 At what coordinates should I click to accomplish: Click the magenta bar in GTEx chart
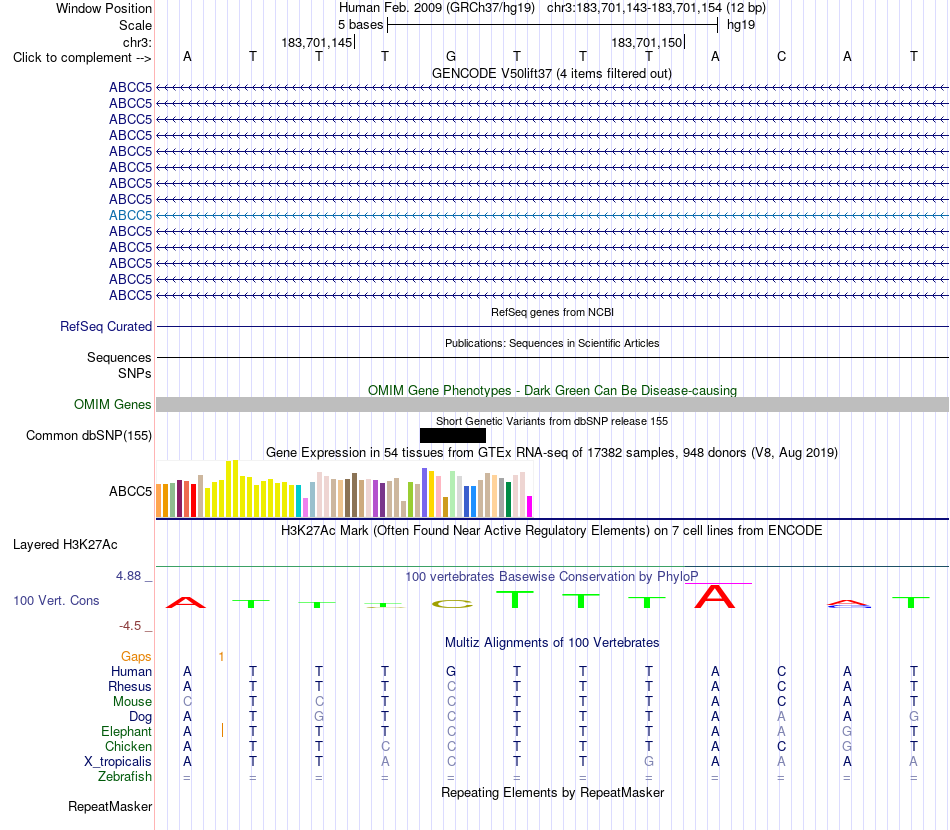(x=530, y=506)
